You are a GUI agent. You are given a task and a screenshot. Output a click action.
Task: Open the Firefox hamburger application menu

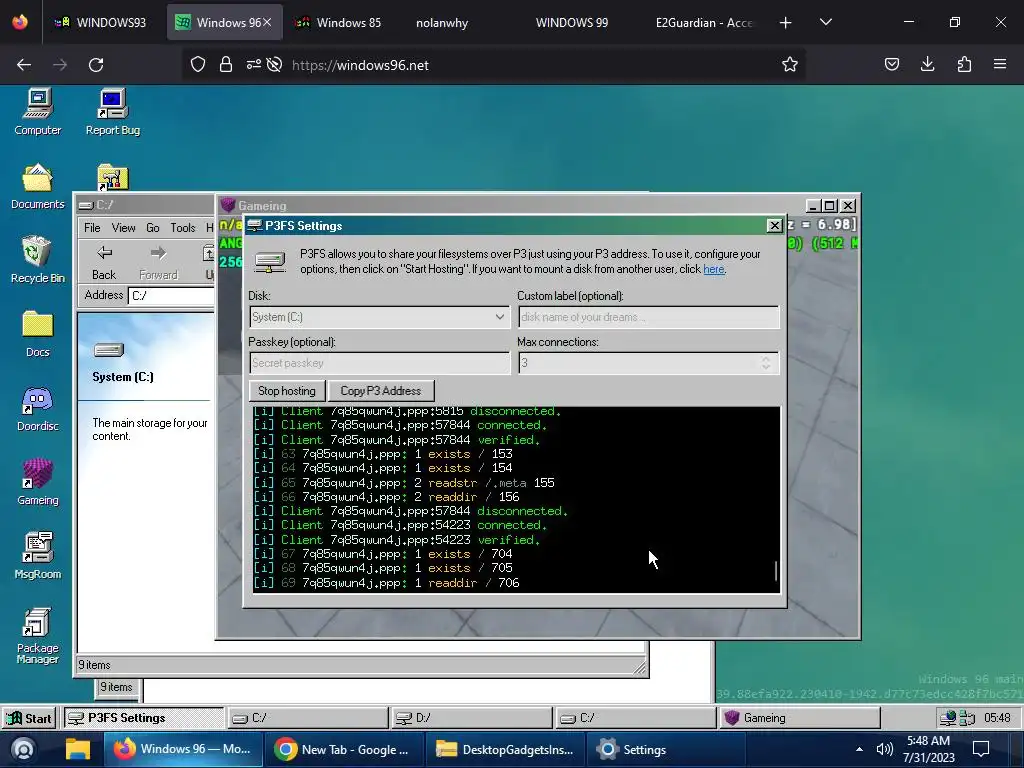pos(1000,65)
